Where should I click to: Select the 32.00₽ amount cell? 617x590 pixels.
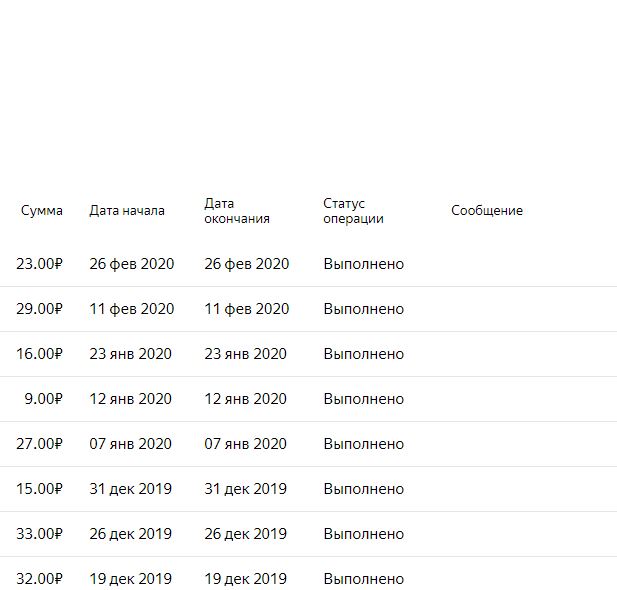[39, 579]
